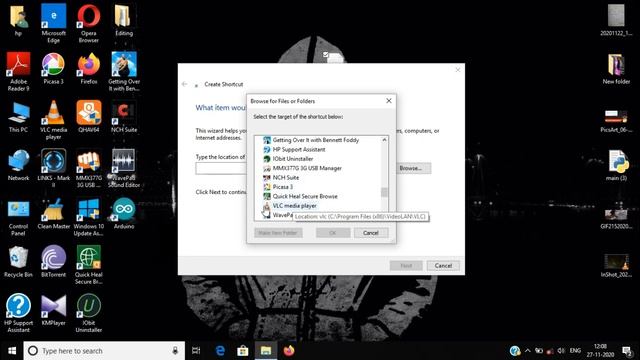This screenshot has width=640, height=360.
Task: Open the Windows Start menu
Action: coord(11,351)
